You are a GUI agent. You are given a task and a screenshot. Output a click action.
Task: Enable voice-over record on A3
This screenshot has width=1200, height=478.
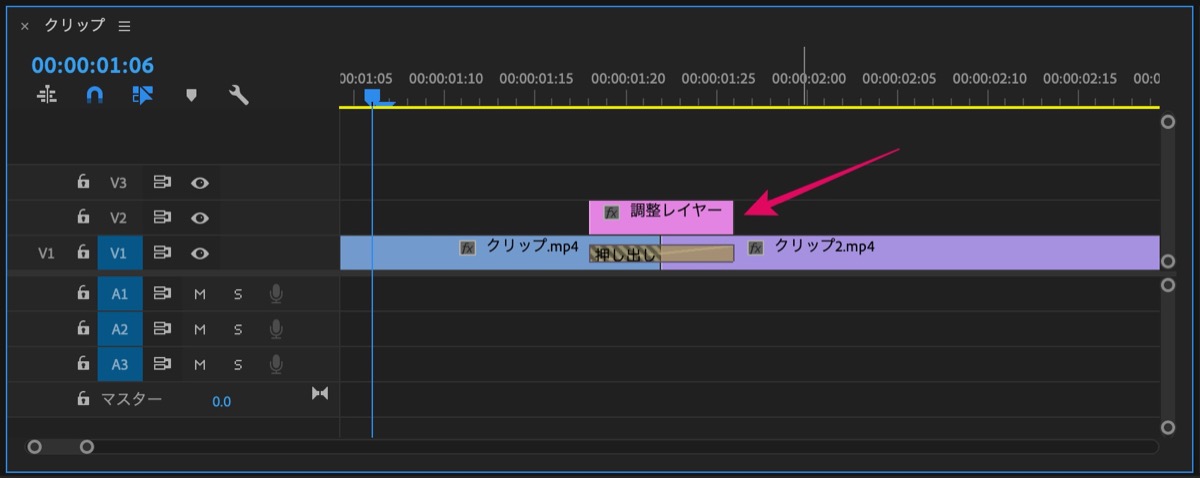coord(275,364)
